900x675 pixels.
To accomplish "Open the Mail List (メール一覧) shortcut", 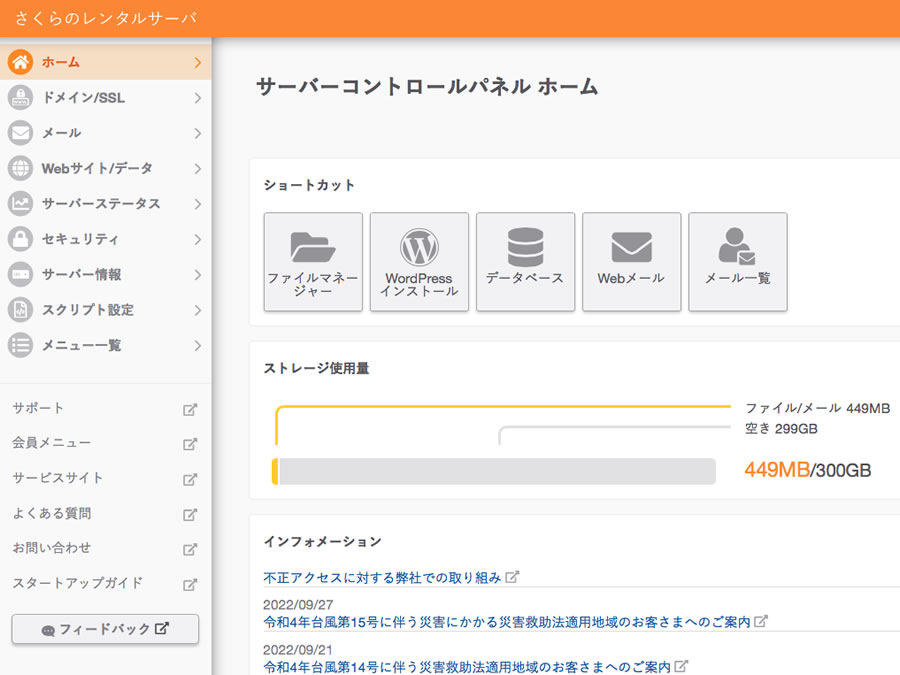I will 738,262.
